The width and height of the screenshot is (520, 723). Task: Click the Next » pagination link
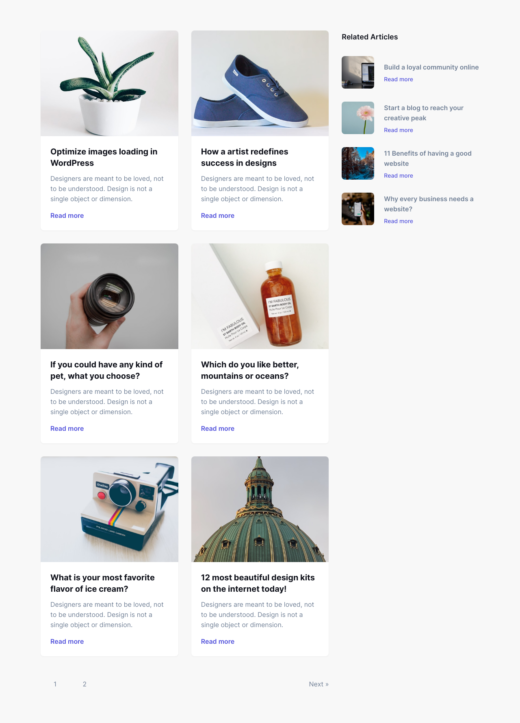click(319, 684)
